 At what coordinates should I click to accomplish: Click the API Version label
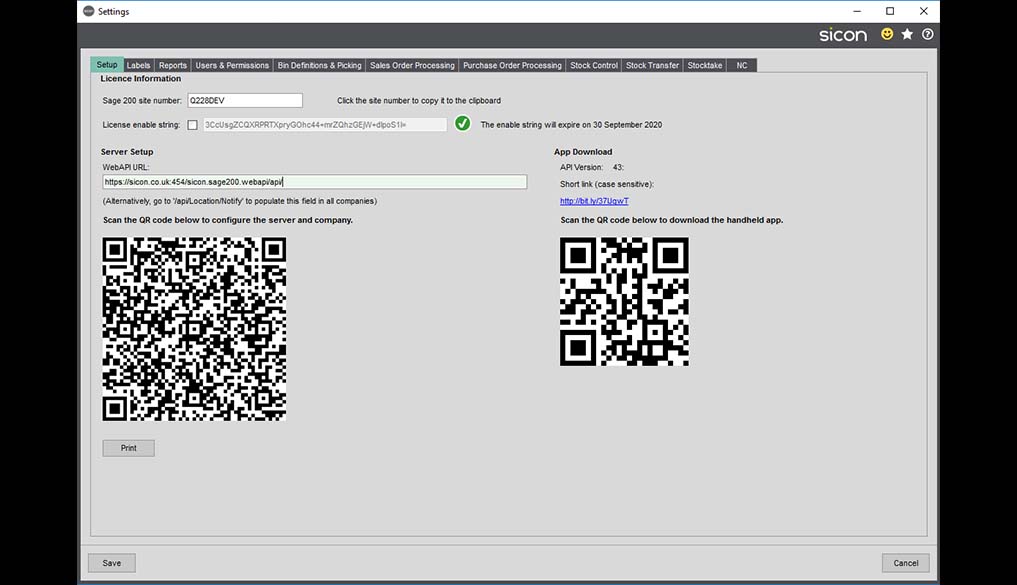(581, 167)
